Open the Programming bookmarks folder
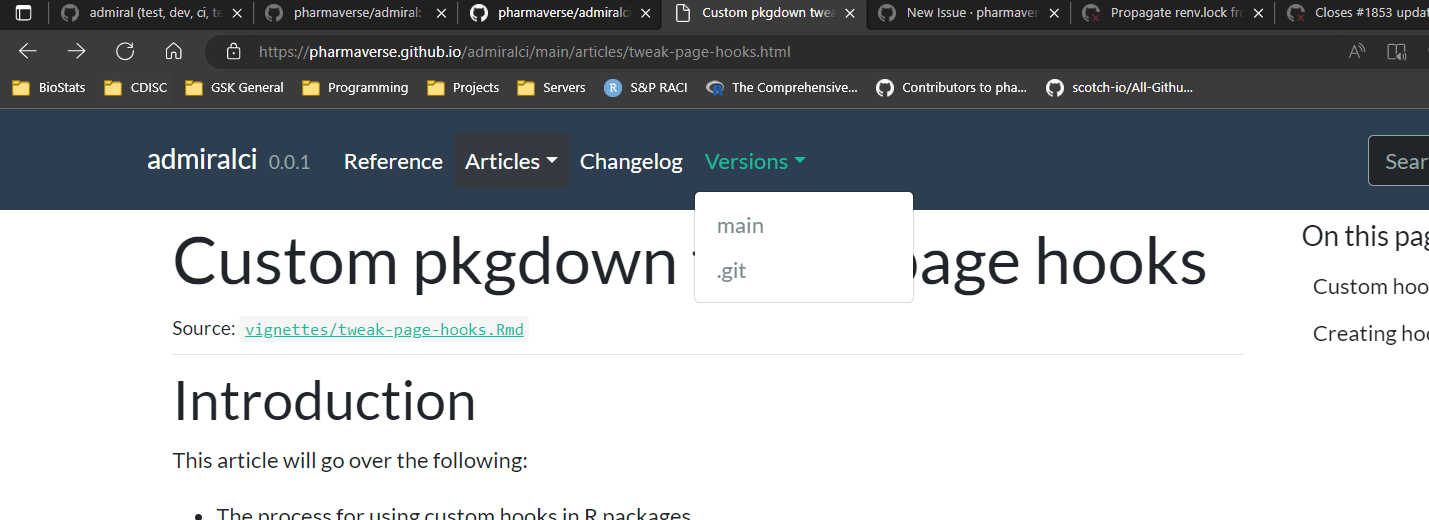The width and height of the screenshot is (1429, 520). 356,87
